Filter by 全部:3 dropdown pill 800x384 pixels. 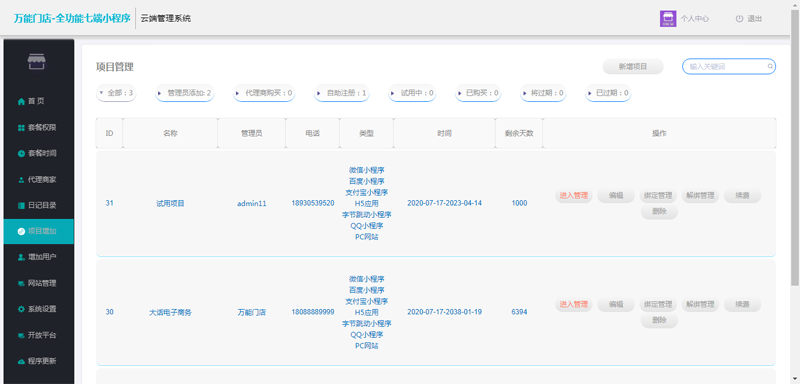point(116,93)
